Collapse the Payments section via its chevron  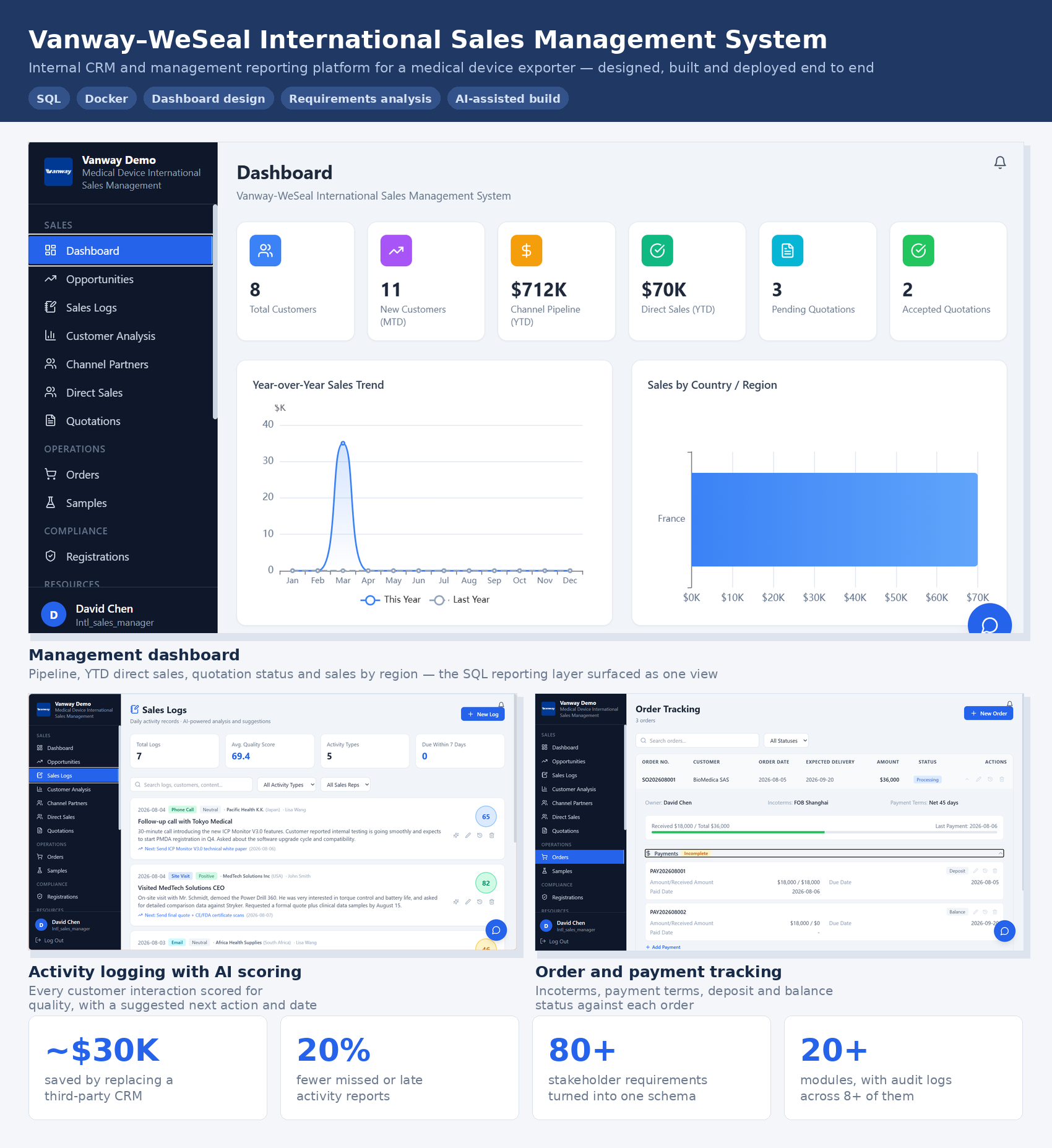coord(1000,853)
